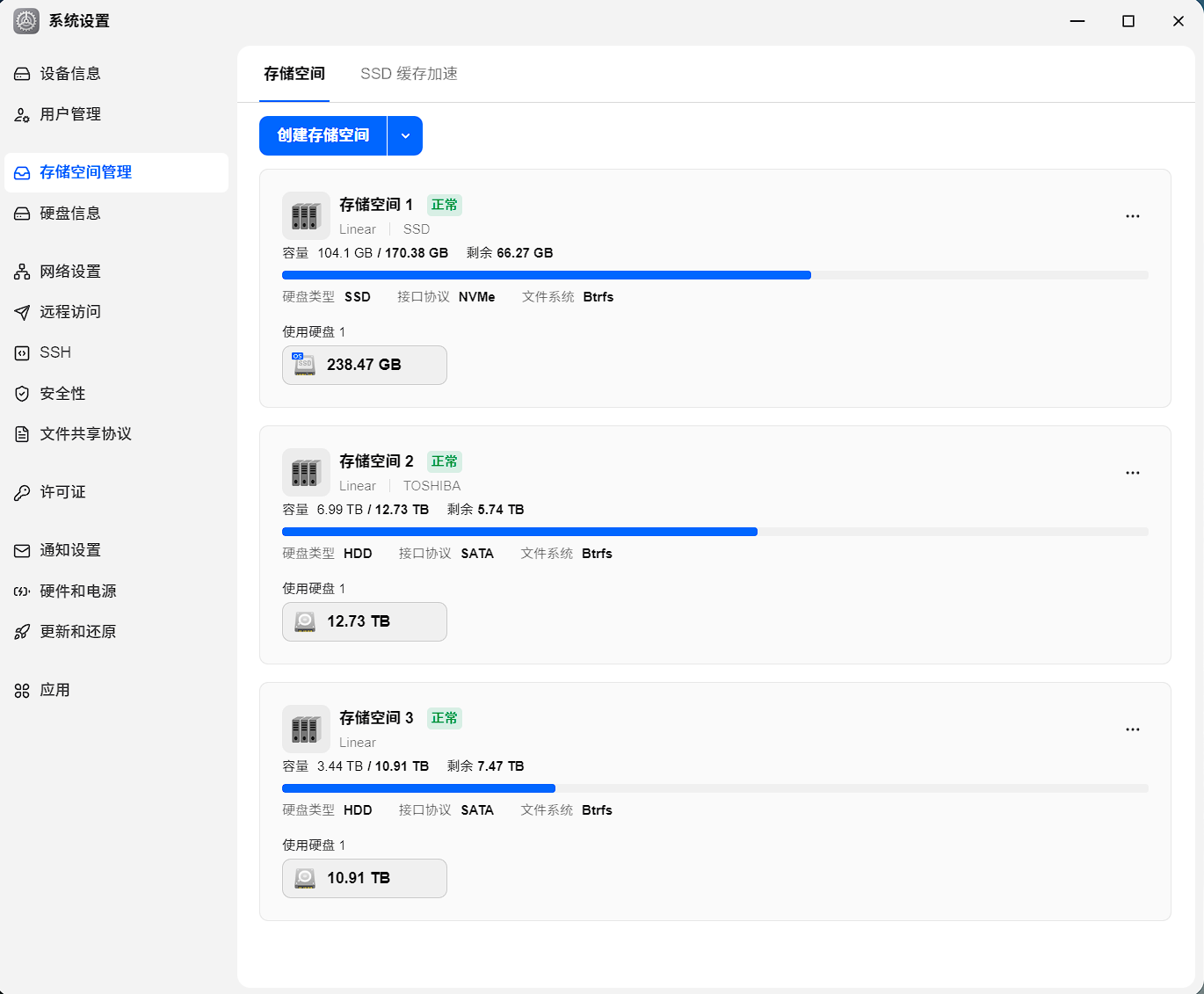Screen dimensions: 1204x994
Task: Click the 硬盘信息 sidebar icon
Action: click(22, 214)
